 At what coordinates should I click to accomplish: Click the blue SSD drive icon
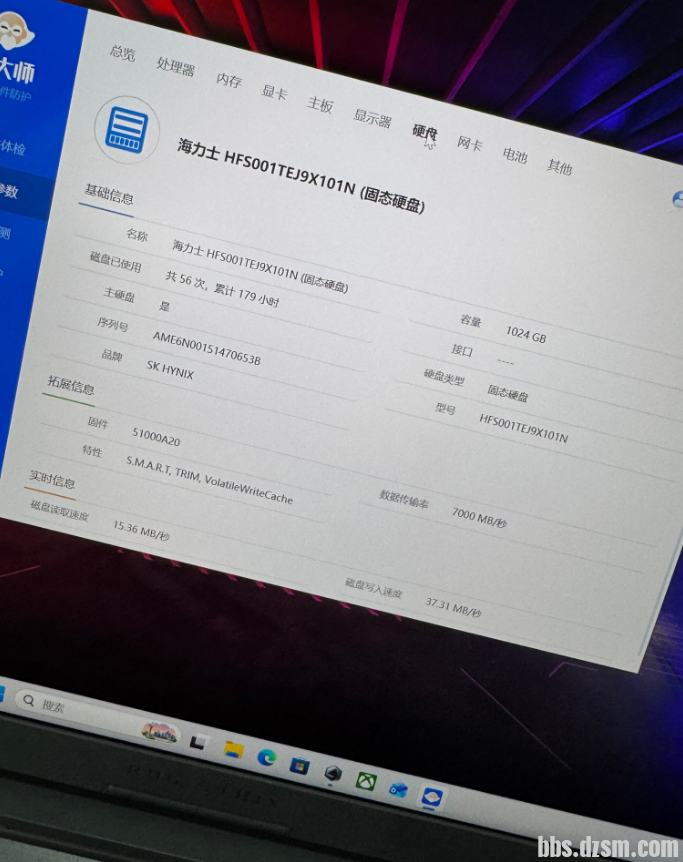click(127, 130)
